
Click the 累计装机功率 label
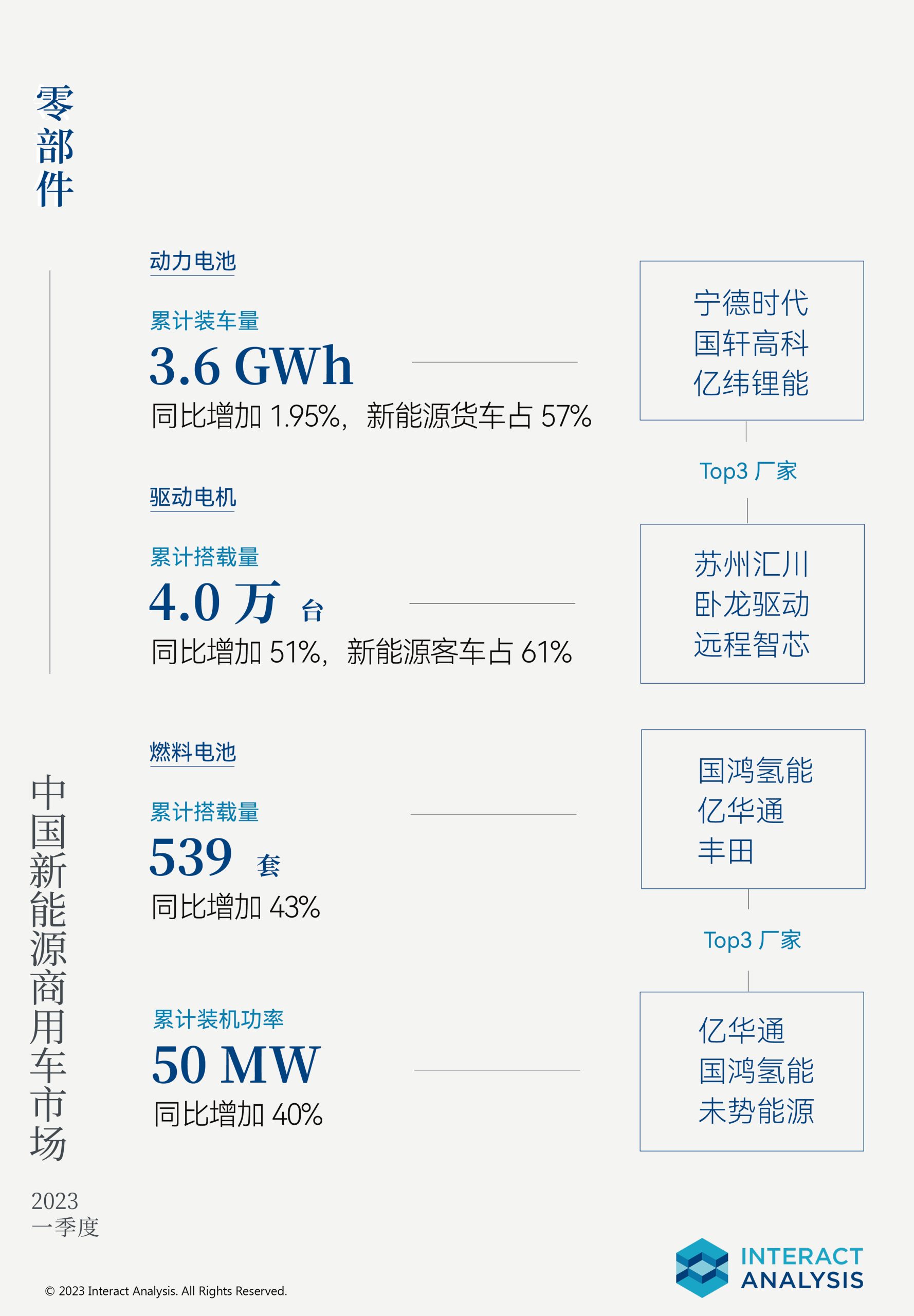click(218, 1019)
